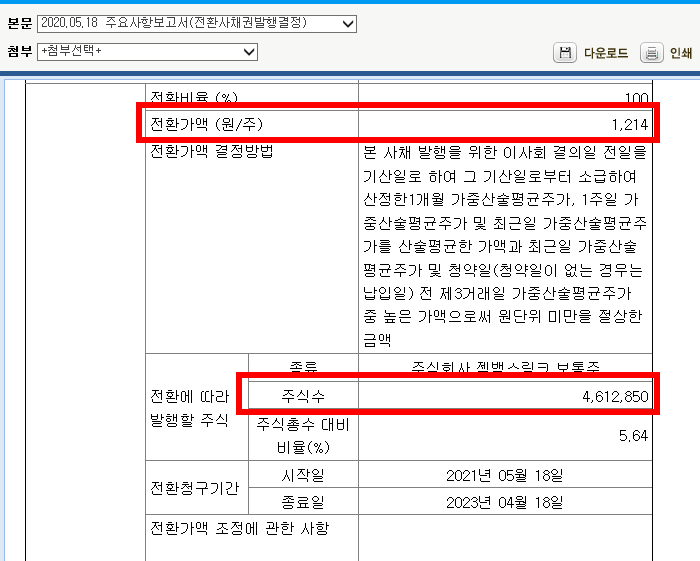Click the 전환가액 (원/주) label cell
Image resolution: width=700 pixels, height=561 pixels.
tap(206, 124)
